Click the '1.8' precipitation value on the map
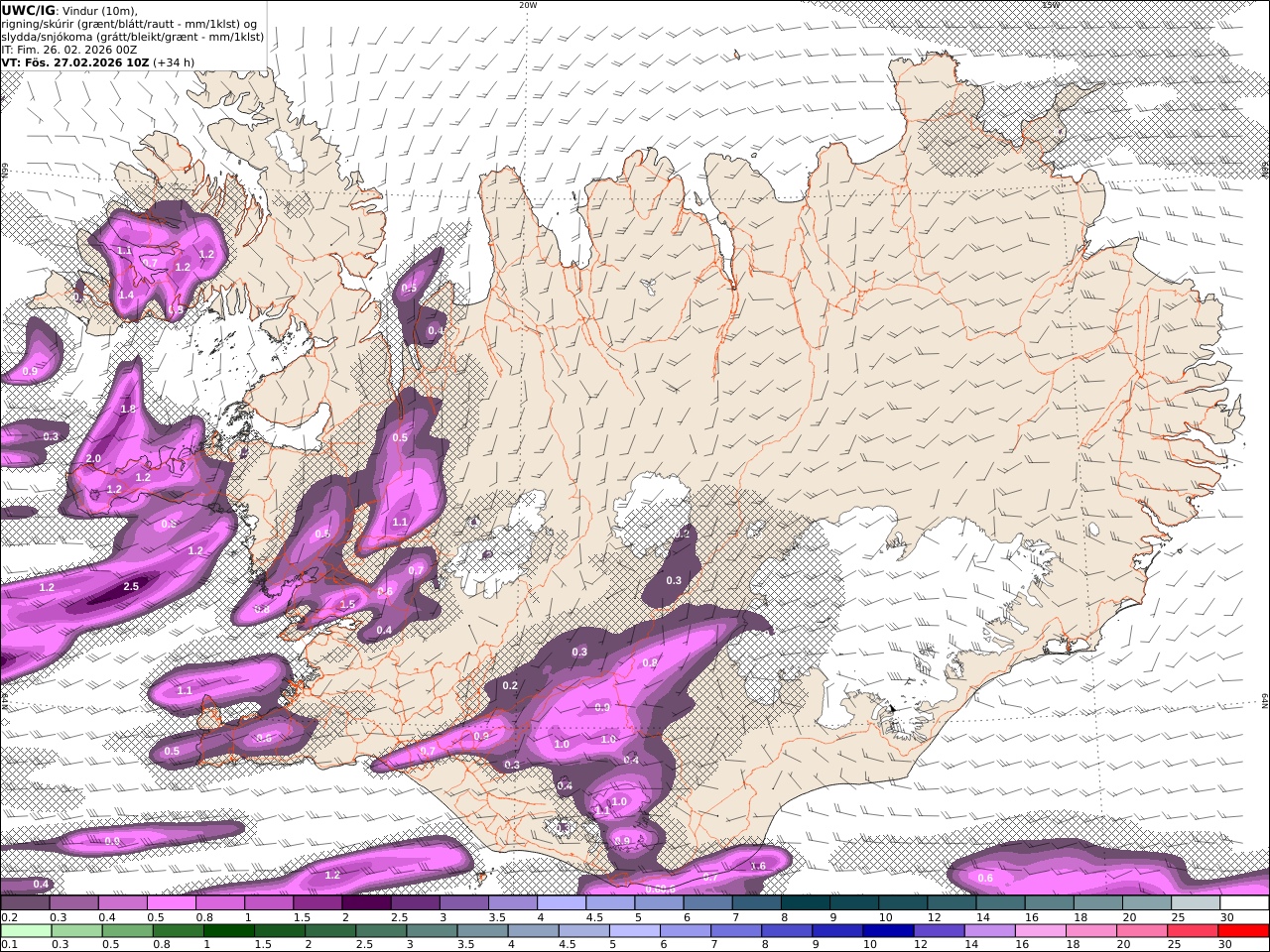 point(128,409)
